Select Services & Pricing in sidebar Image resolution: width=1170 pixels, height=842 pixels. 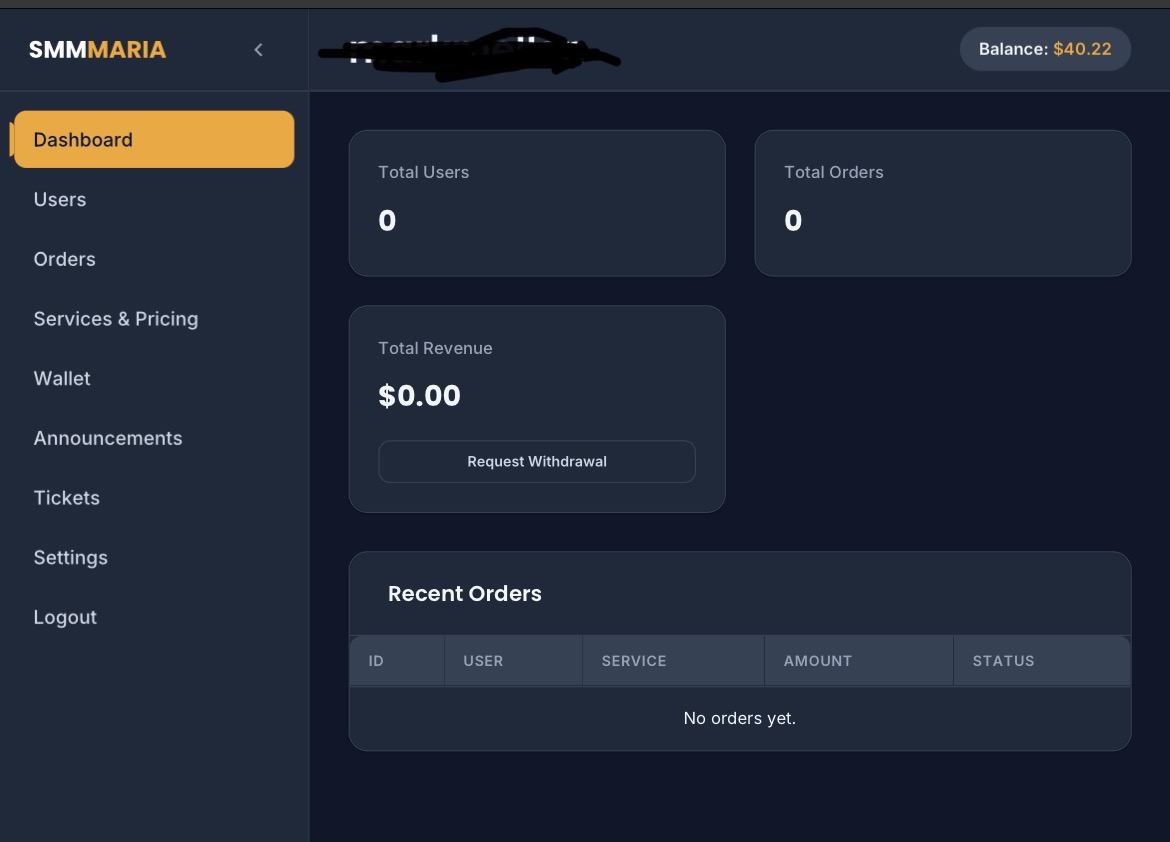(116, 319)
